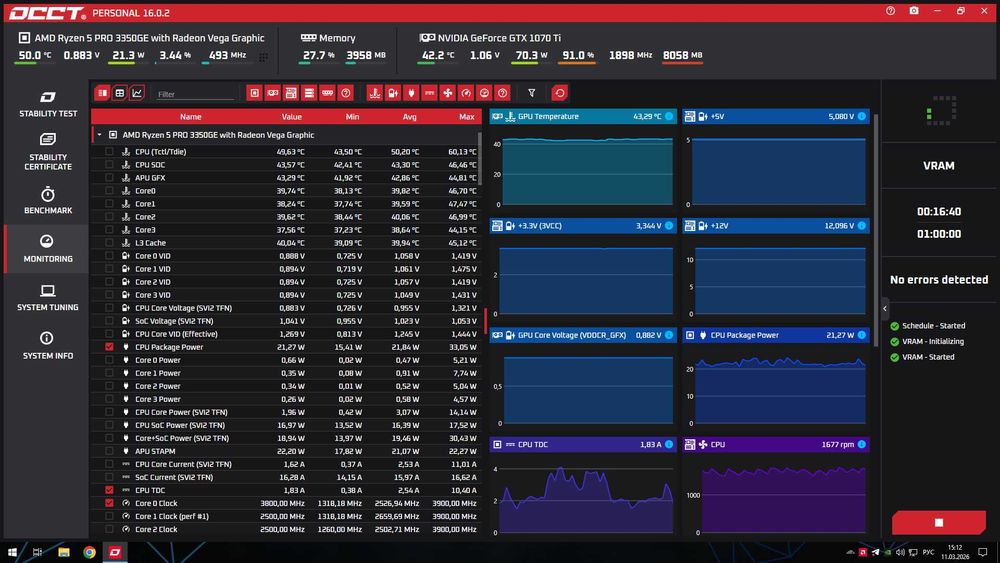Filter sensors by motherboard hardware icon
1000x563 pixels.
pyautogui.click(x=291, y=93)
